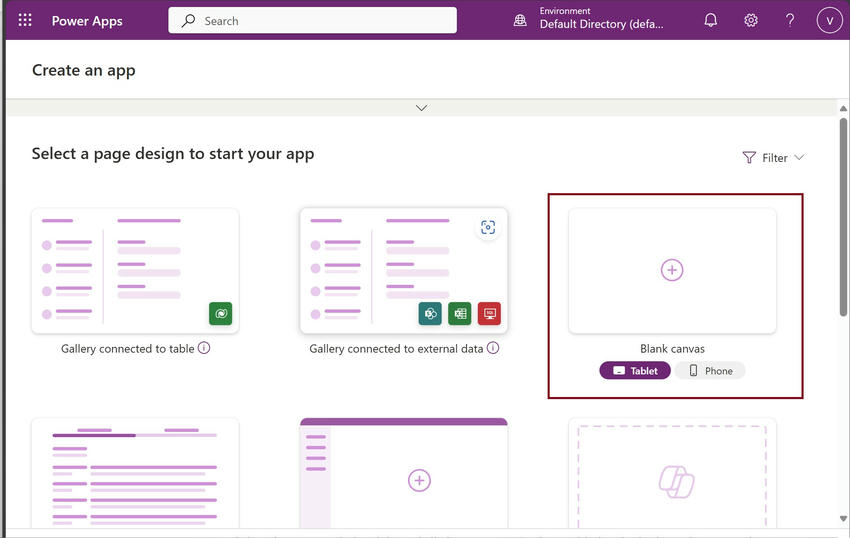Click the search magnifier icon
This screenshot has width=850, height=538.
click(188, 21)
